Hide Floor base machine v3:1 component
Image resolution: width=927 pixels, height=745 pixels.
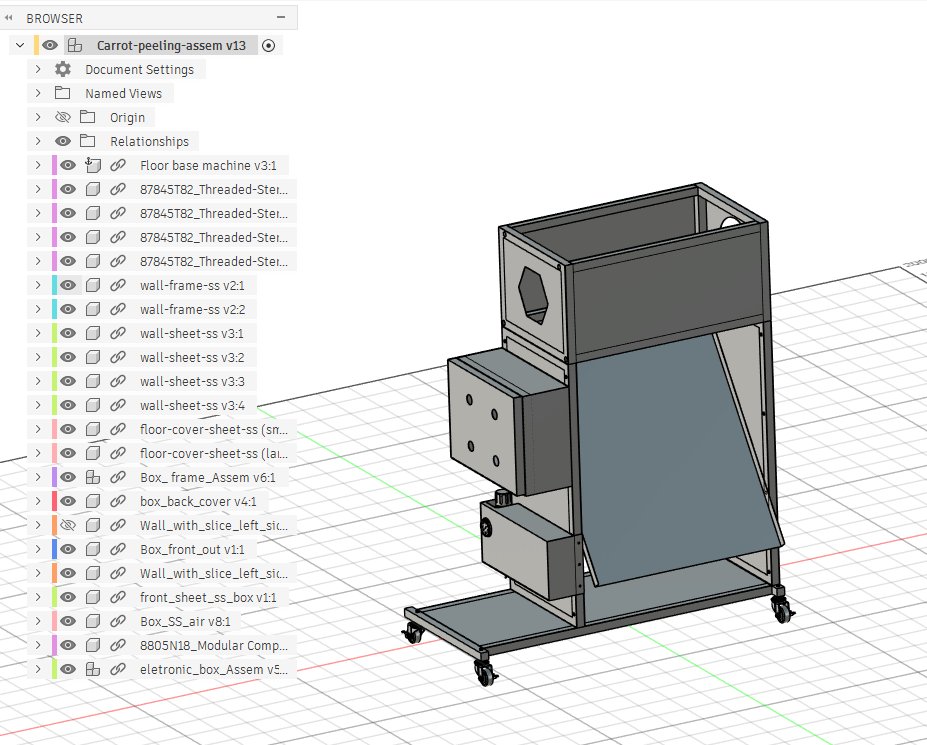[x=68, y=165]
